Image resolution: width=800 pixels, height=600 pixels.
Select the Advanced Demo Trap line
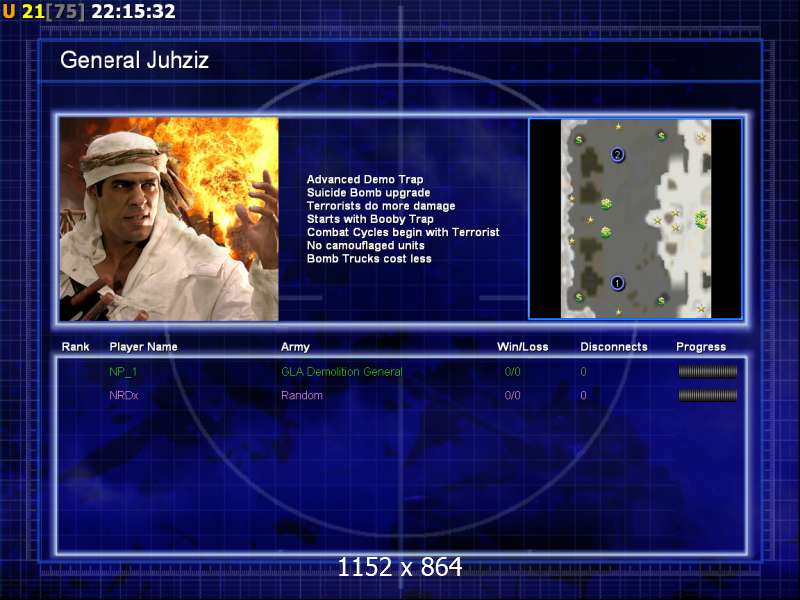[x=365, y=179]
